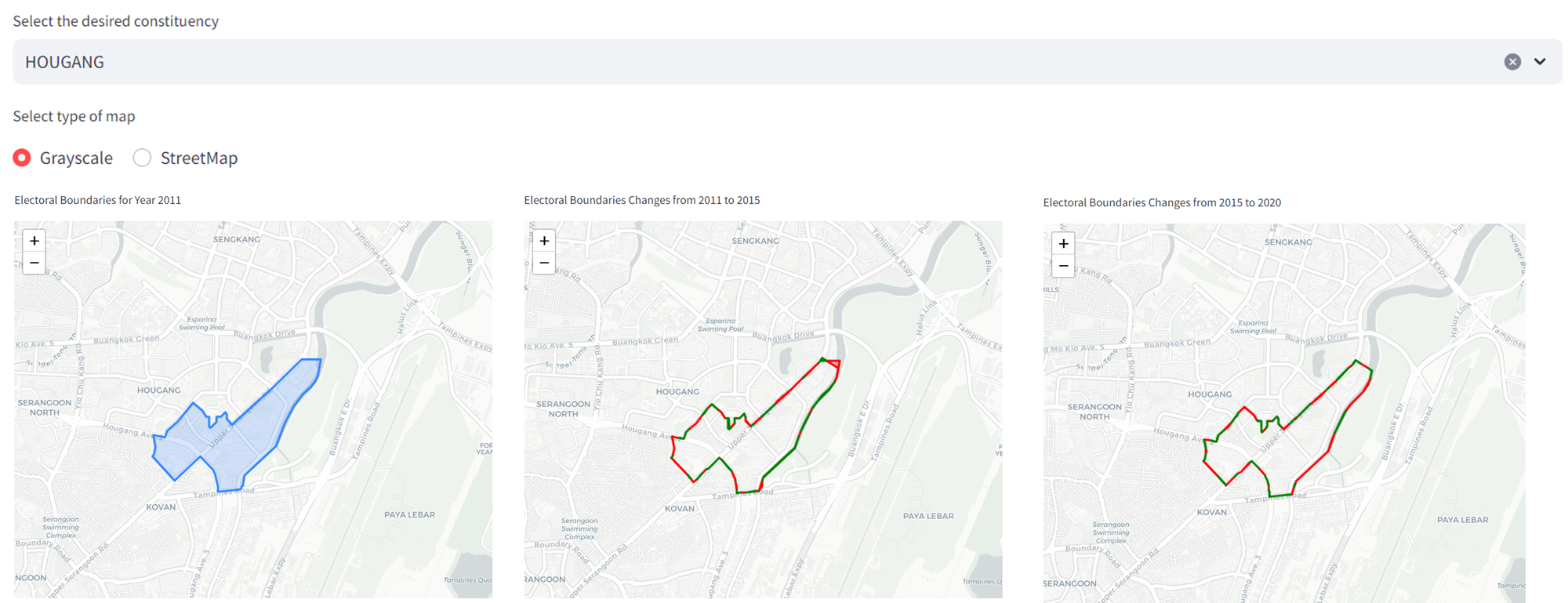
Task: Zoom in on the 2011 to 2015 map
Action: click(544, 241)
